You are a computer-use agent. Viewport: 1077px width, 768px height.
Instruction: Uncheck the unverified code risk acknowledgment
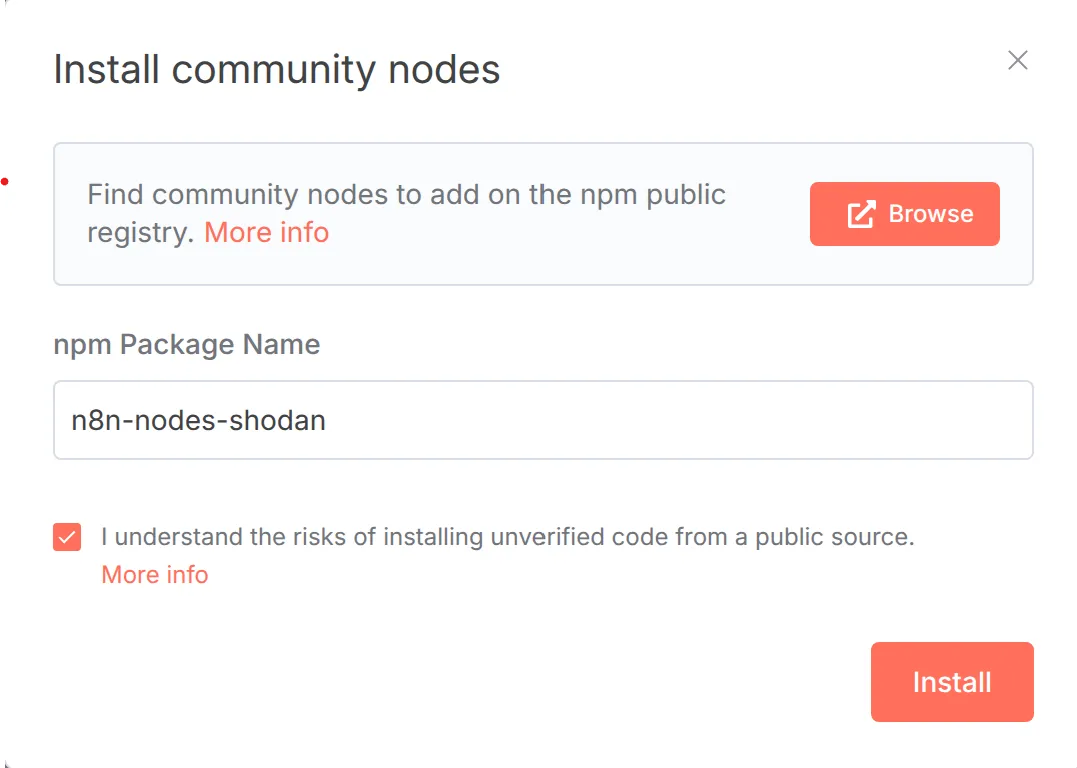66,537
